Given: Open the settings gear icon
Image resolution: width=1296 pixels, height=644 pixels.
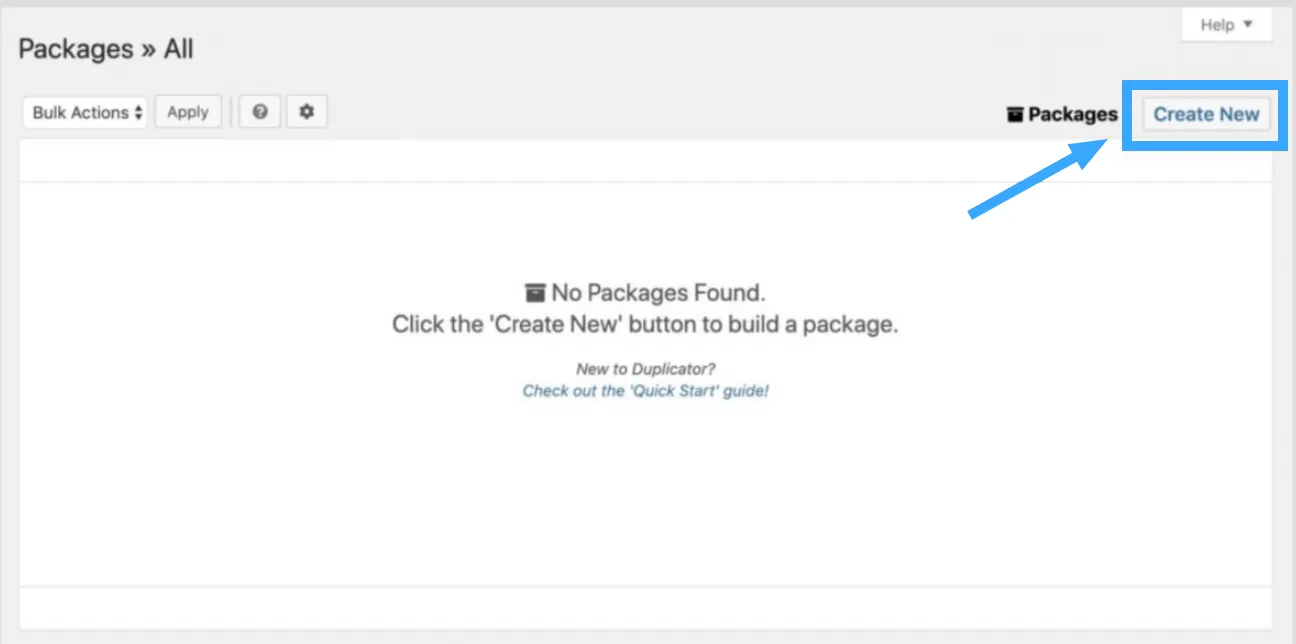Looking at the screenshot, I should pyautogui.click(x=307, y=112).
